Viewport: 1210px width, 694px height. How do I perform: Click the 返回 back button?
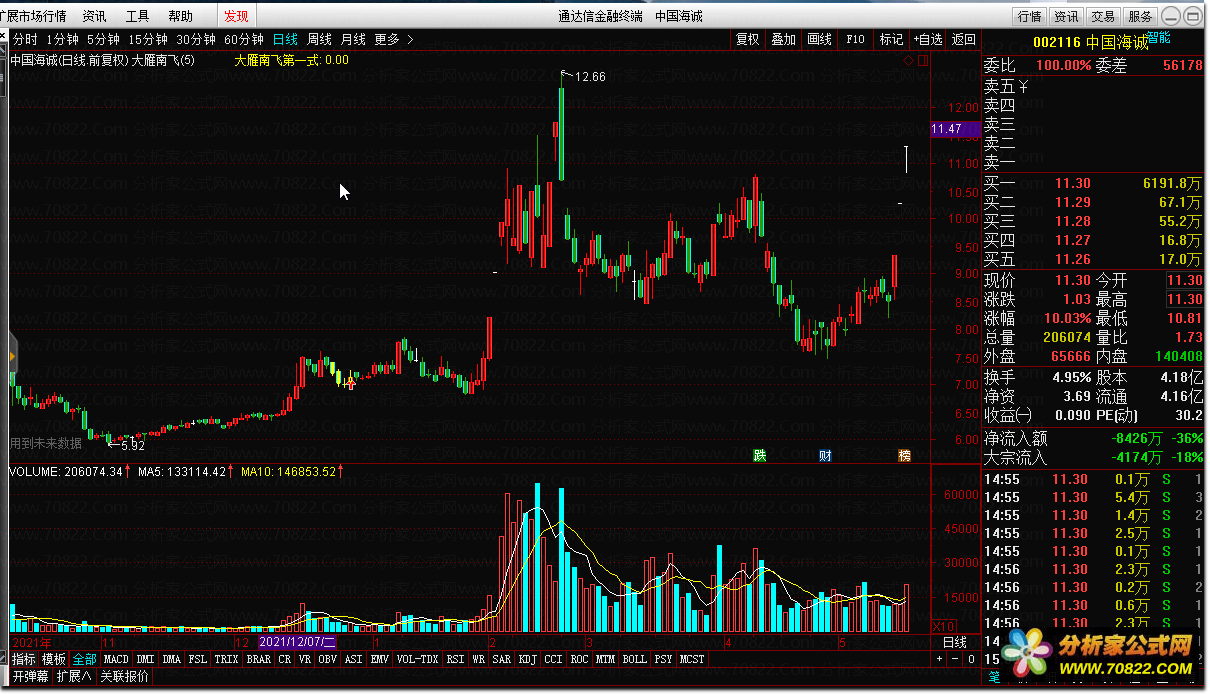point(963,39)
